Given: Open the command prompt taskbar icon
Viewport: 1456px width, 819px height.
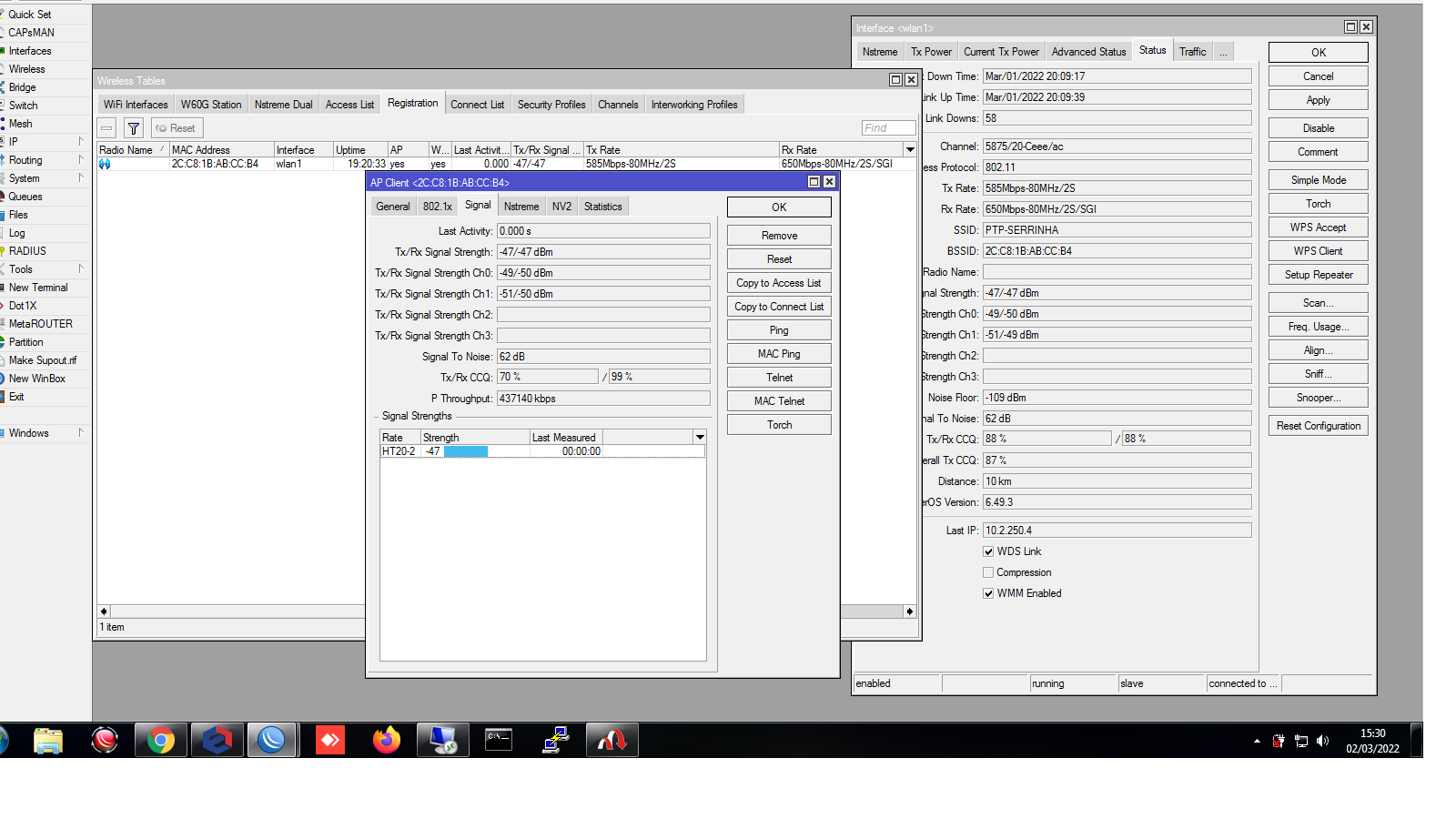Looking at the screenshot, I should coord(499,741).
